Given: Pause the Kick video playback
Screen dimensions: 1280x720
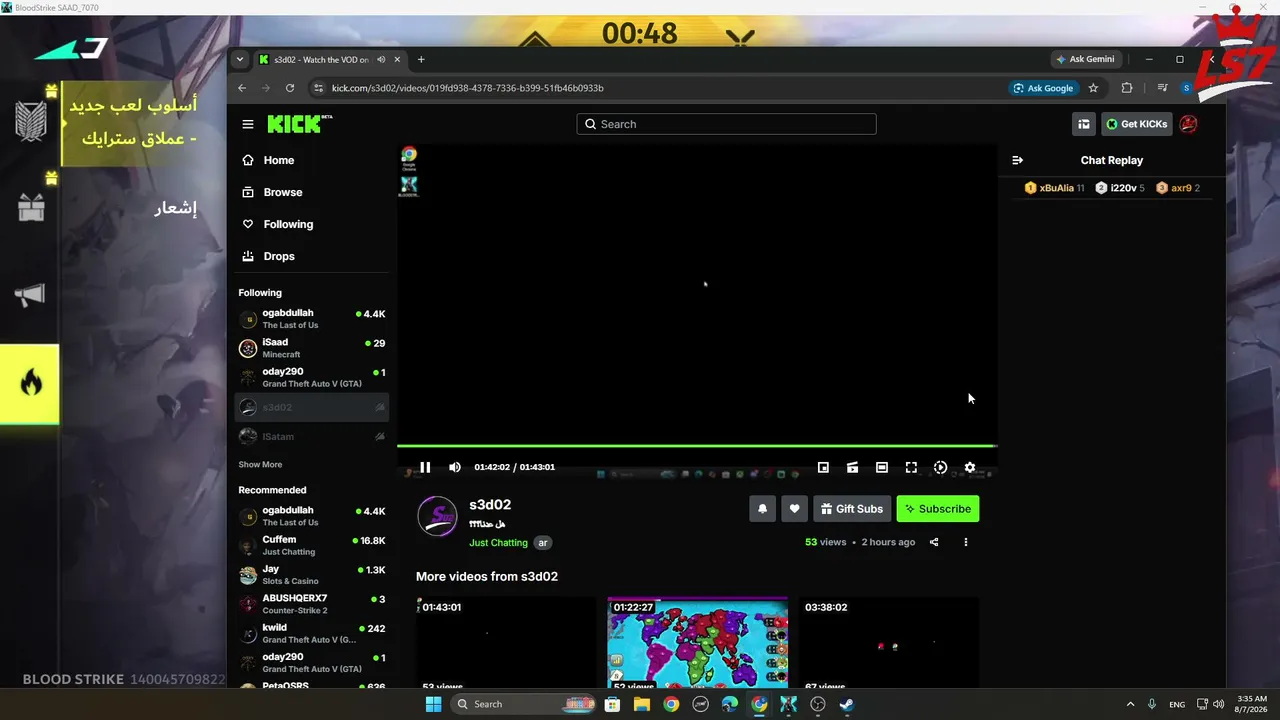Looking at the screenshot, I should [425, 467].
